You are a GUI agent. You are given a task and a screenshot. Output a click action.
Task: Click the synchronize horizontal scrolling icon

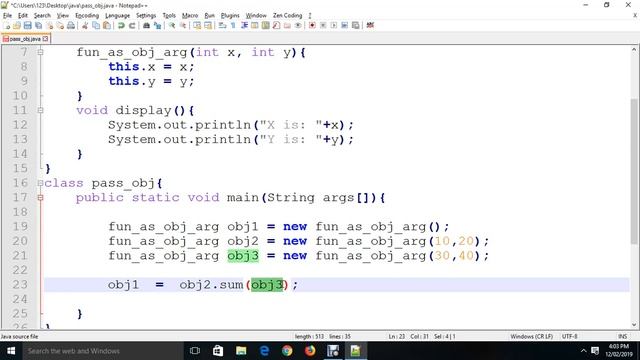point(208,25)
